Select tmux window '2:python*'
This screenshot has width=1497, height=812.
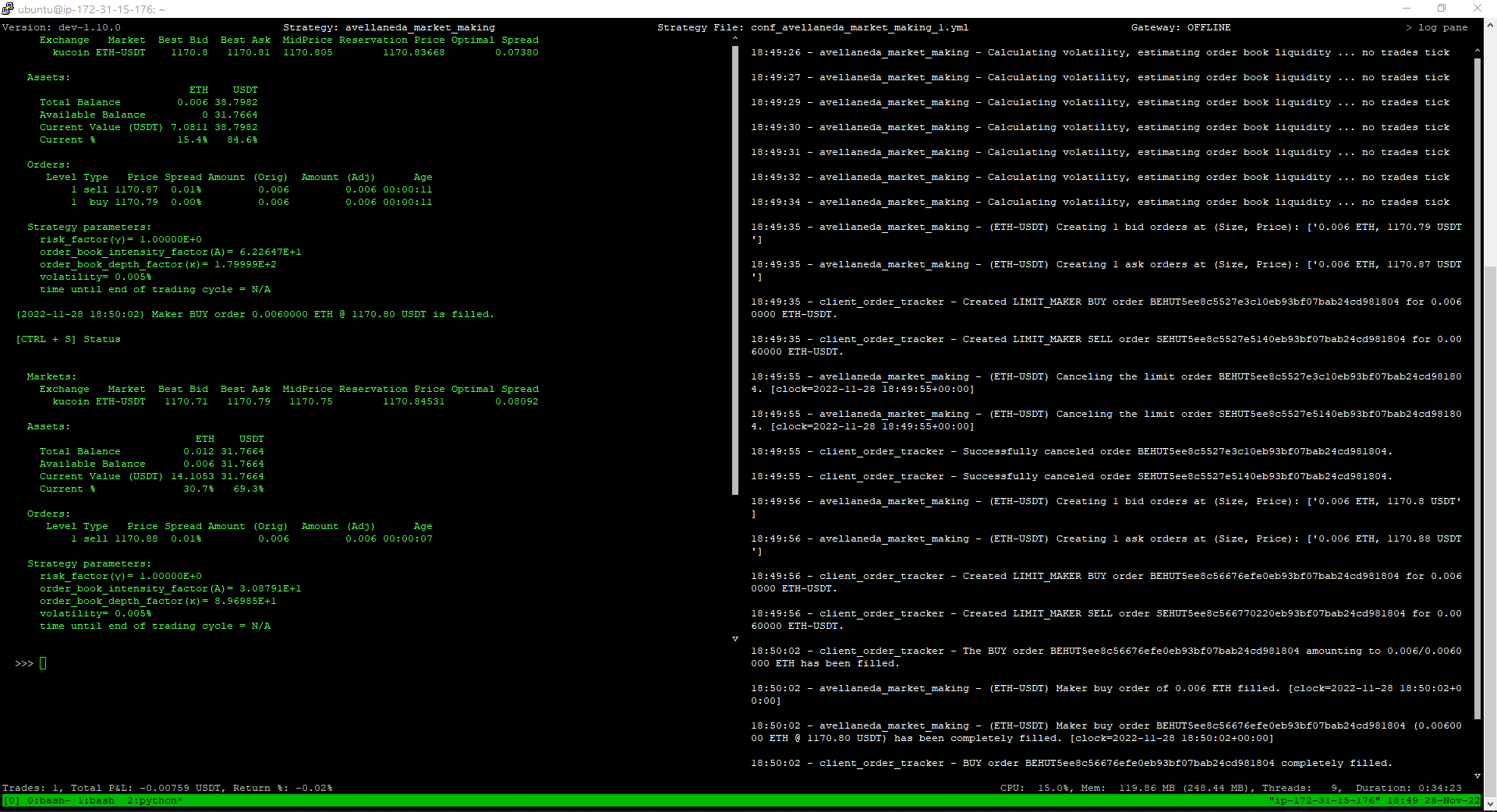point(155,801)
